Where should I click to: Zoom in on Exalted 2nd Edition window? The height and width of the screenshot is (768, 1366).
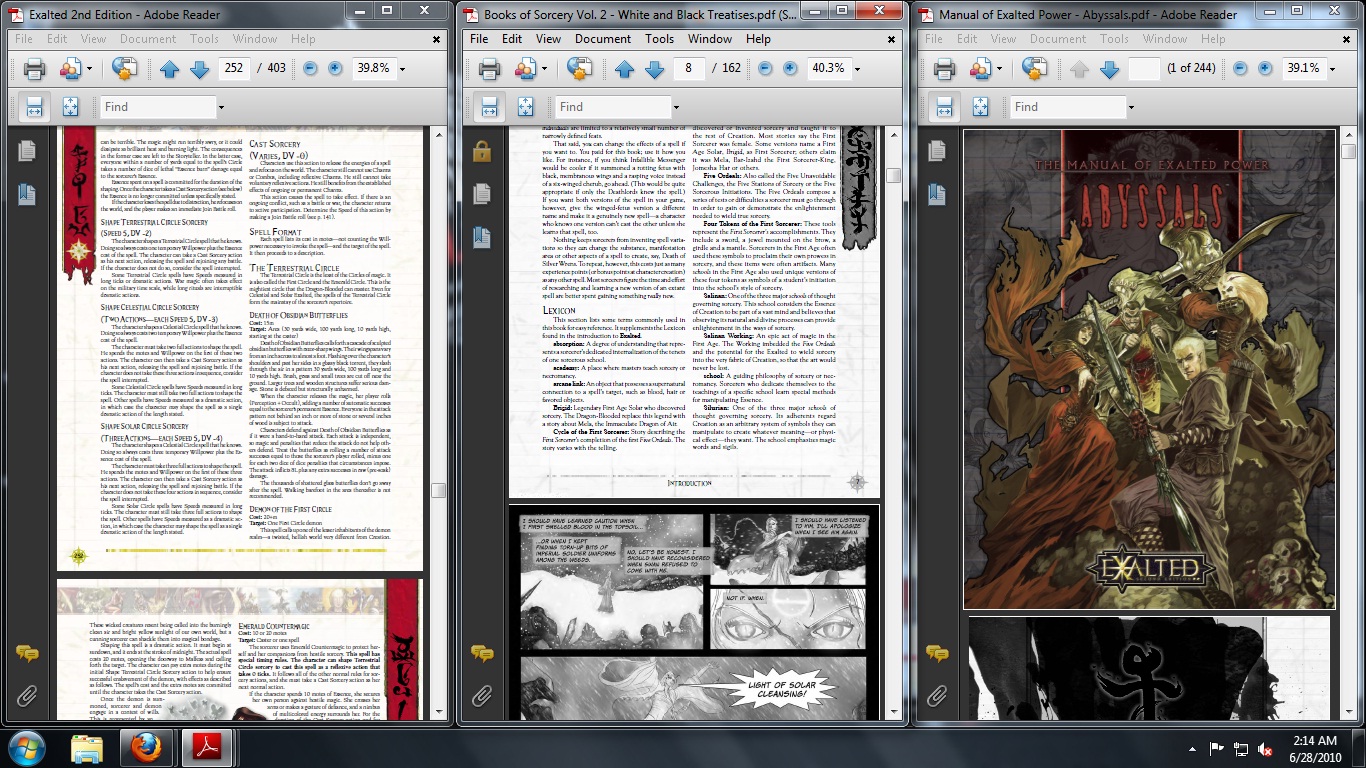click(335, 68)
